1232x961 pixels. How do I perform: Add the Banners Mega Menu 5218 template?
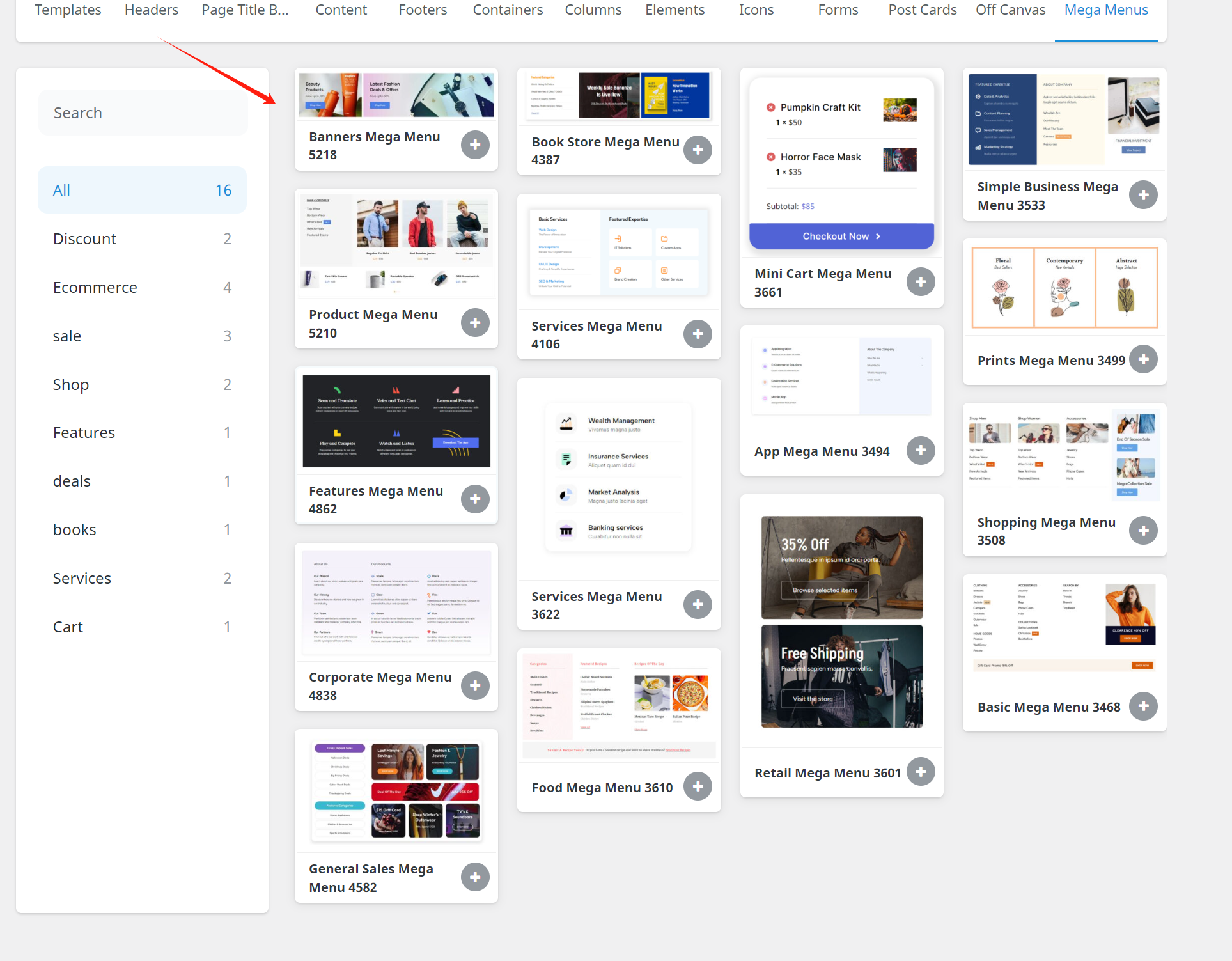coord(475,145)
